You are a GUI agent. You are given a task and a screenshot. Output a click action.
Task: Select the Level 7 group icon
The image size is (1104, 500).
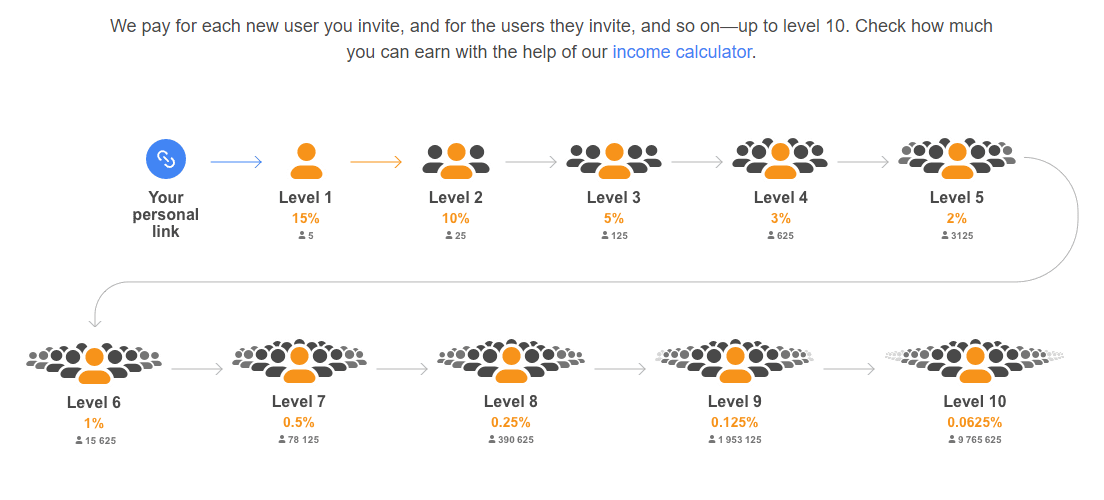point(299,362)
